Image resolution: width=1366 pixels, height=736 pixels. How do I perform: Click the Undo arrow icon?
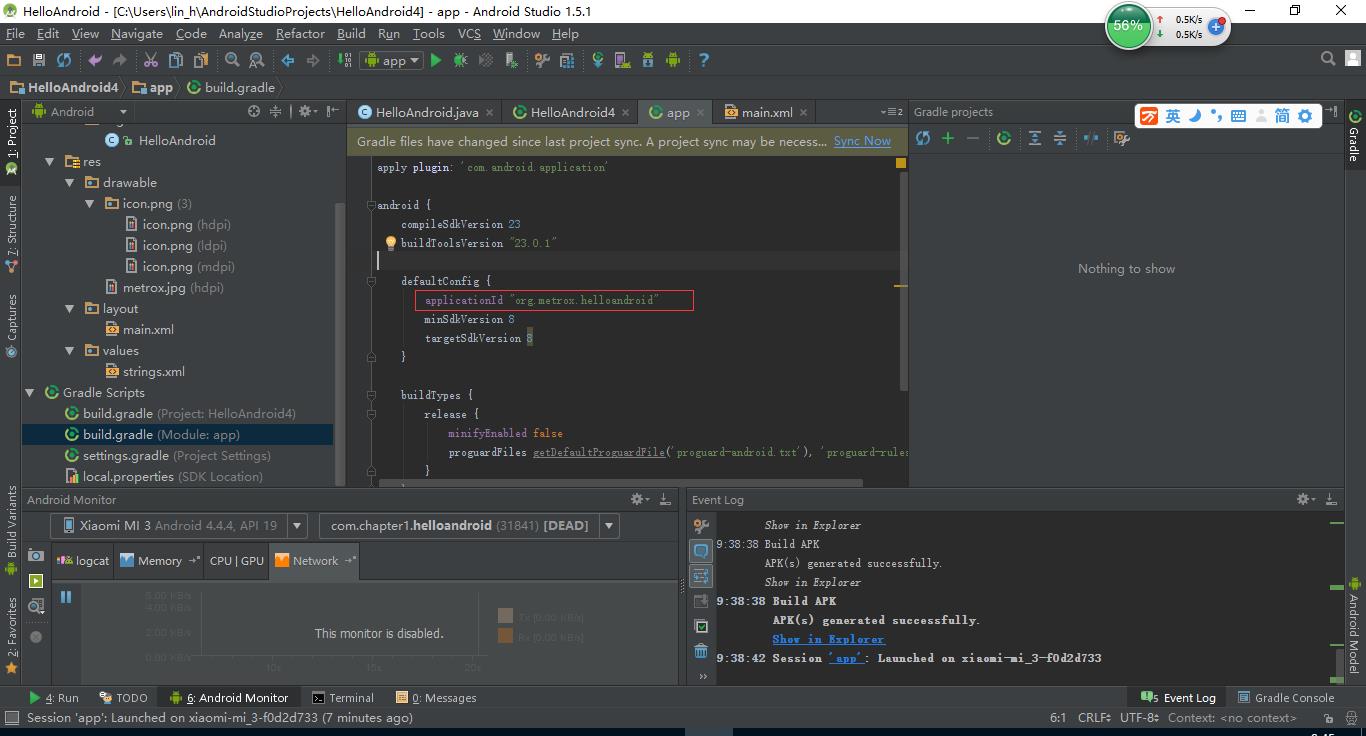coord(95,60)
